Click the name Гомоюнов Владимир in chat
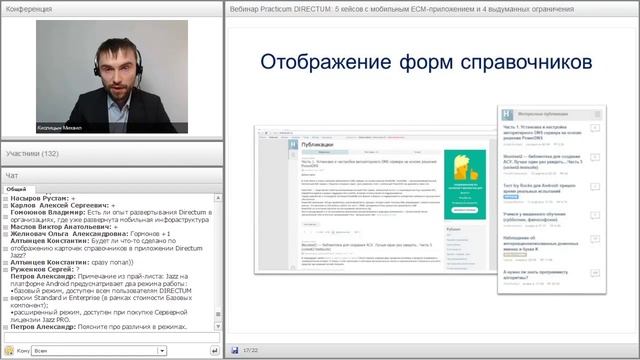The height and width of the screenshot is (360, 640). [47, 213]
